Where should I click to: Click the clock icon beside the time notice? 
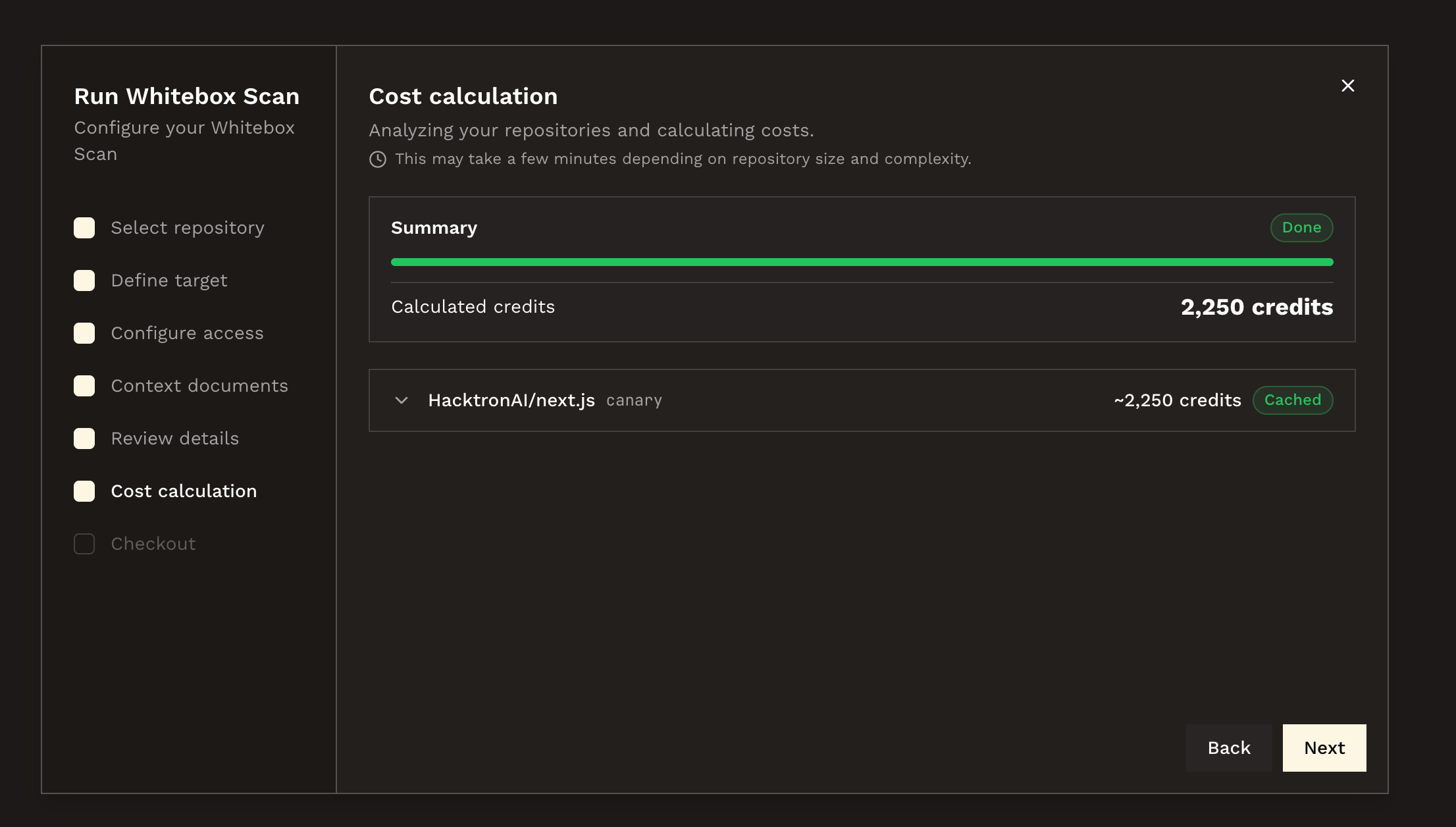pyautogui.click(x=378, y=159)
